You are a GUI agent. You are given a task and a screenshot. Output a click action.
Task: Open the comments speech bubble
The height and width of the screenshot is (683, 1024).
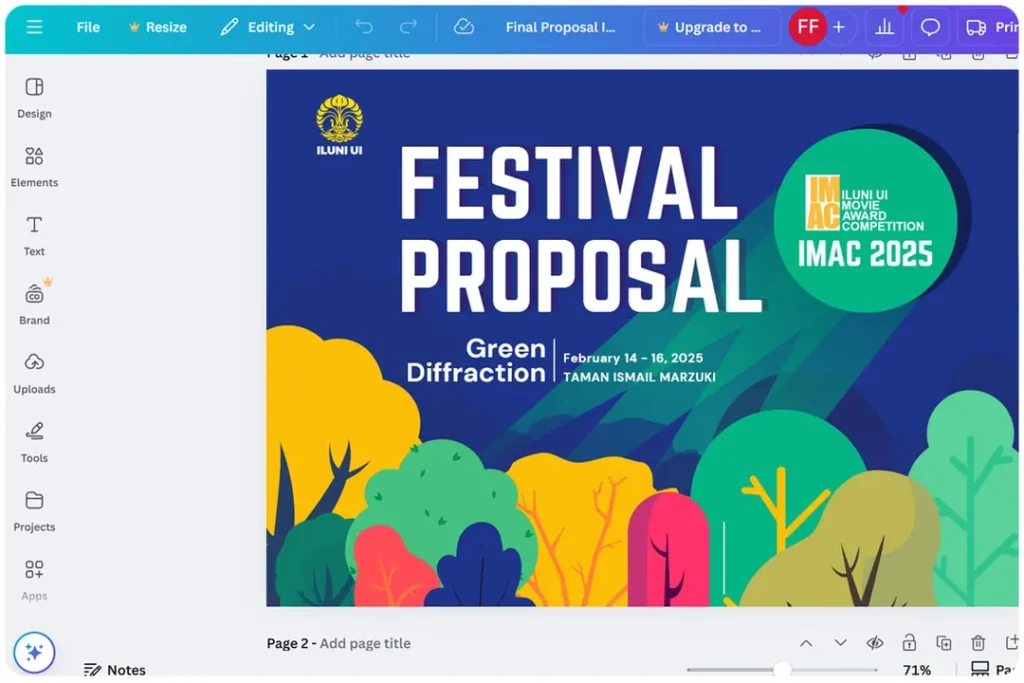930,27
